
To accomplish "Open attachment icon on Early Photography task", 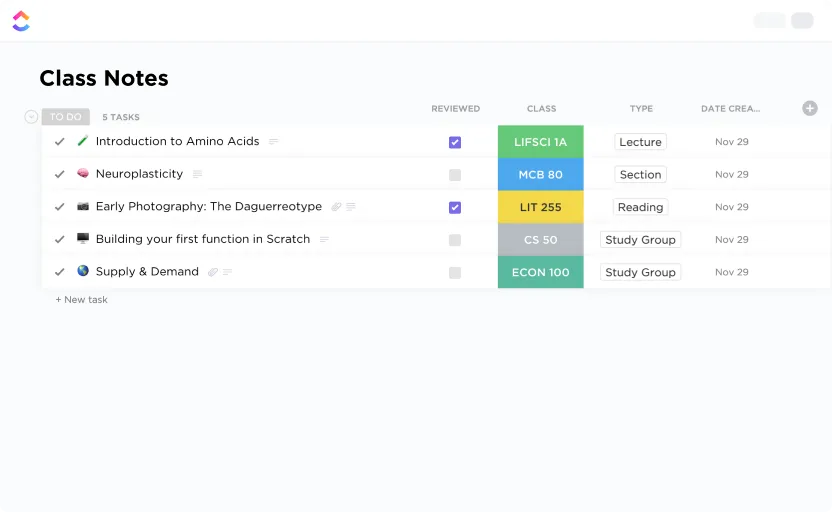I will (336, 207).
